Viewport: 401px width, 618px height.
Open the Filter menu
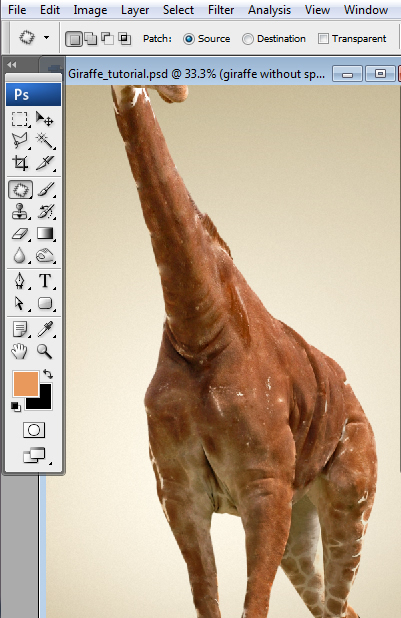coord(221,10)
